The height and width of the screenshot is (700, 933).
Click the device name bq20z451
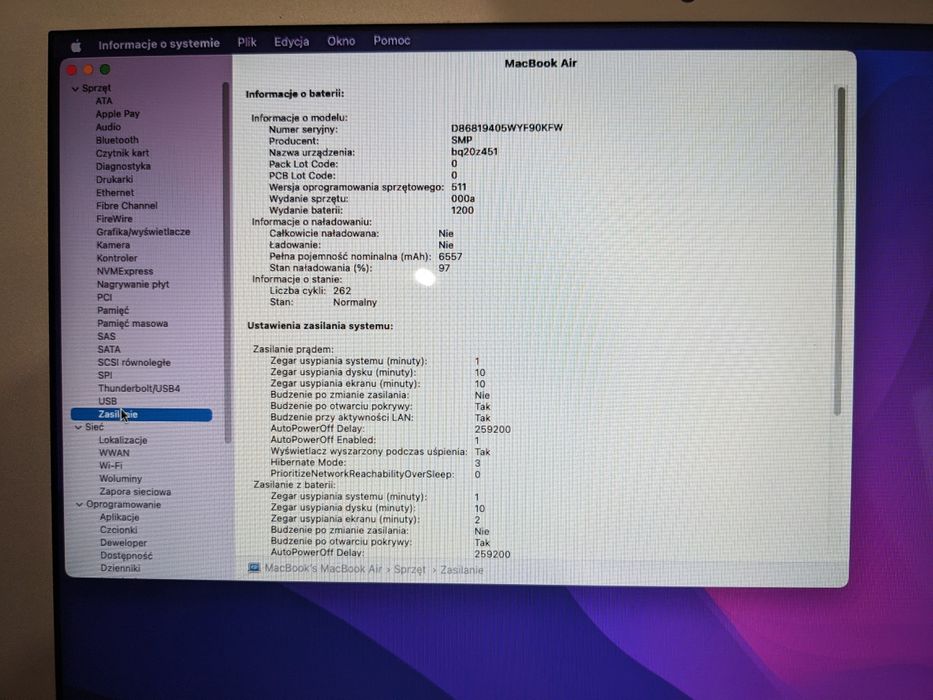(474, 152)
